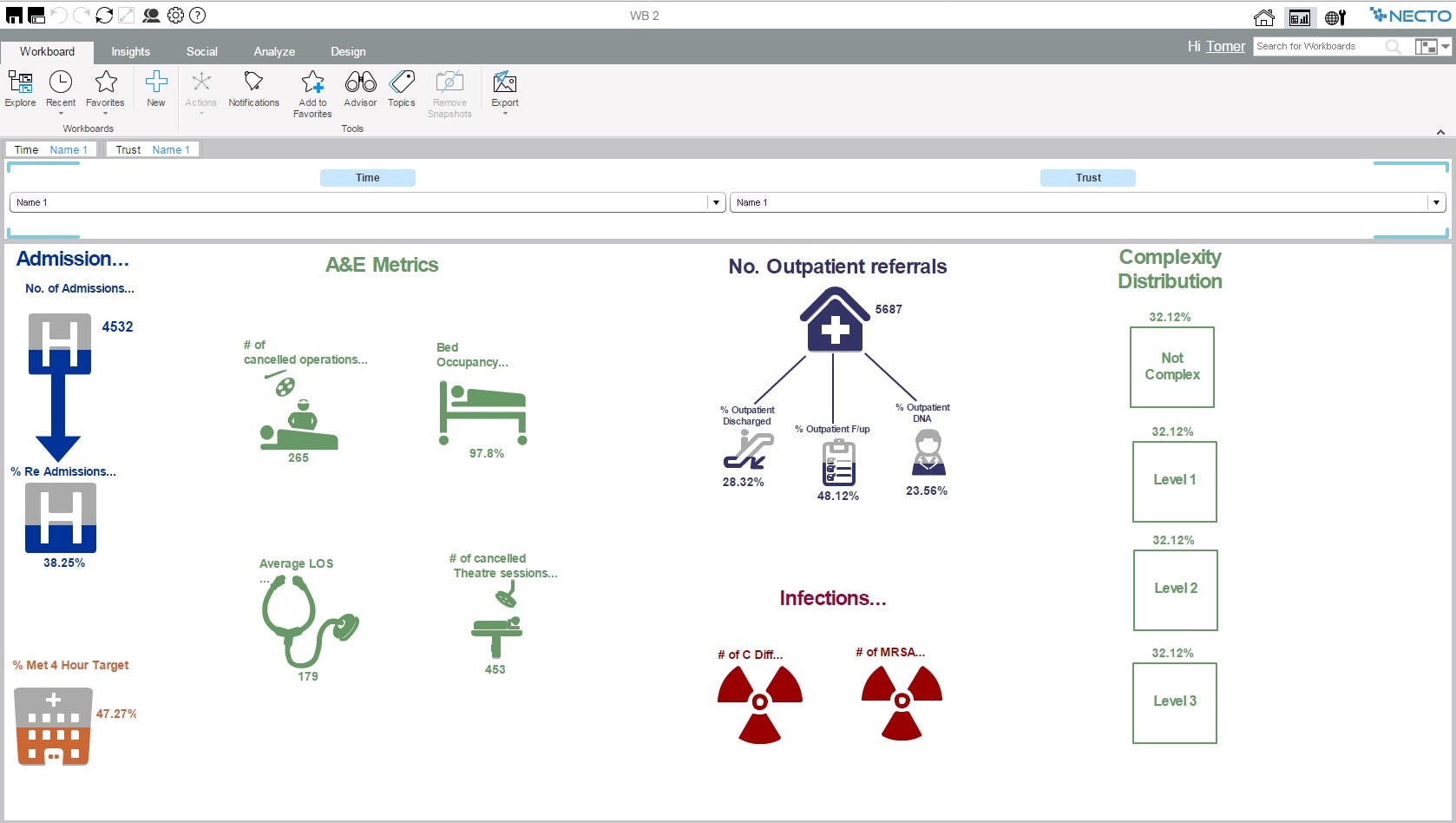Click the settings gear icon
The height and width of the screenshot is (823, 1456).
[174, 15]
